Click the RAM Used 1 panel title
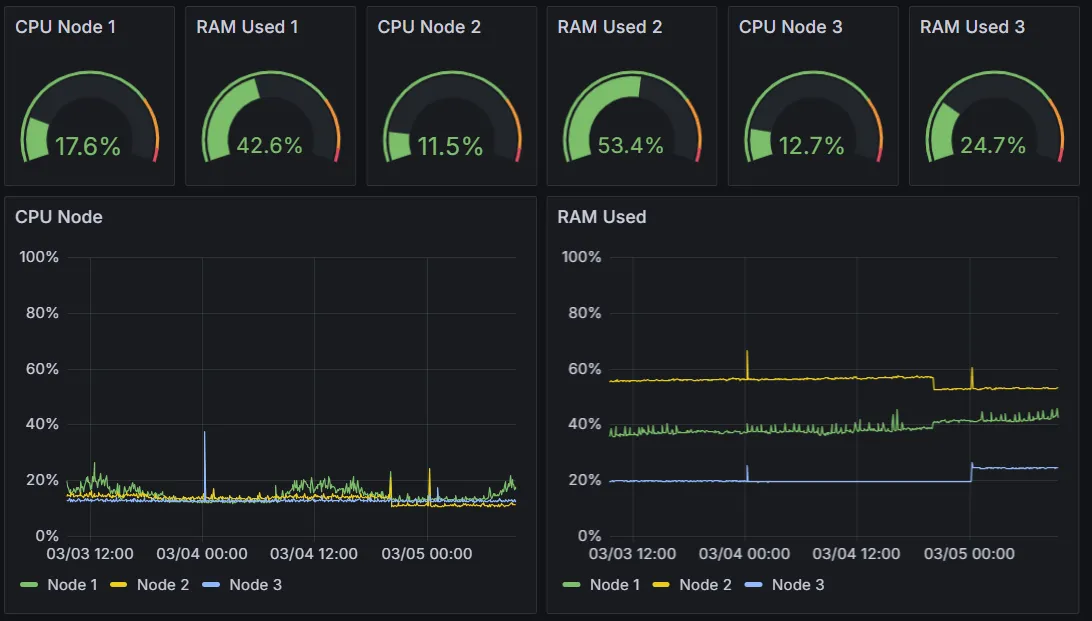1092x621 pixels. (247, 27)
